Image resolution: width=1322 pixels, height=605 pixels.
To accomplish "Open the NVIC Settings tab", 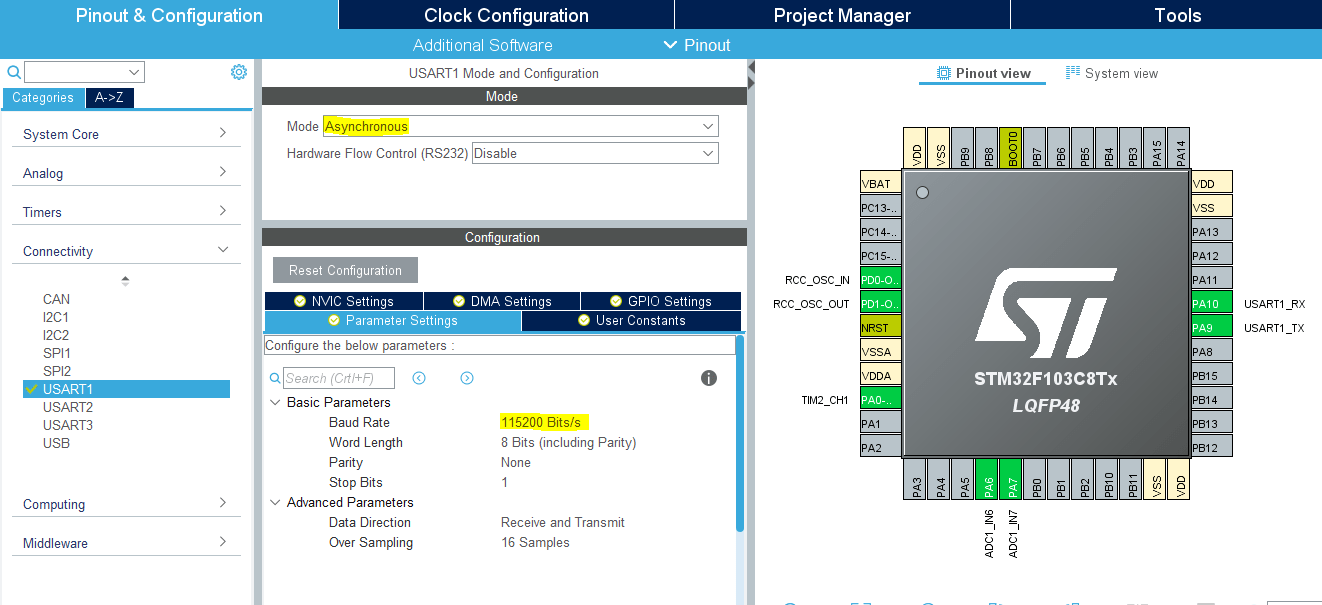I will click(x=343, y=301).
